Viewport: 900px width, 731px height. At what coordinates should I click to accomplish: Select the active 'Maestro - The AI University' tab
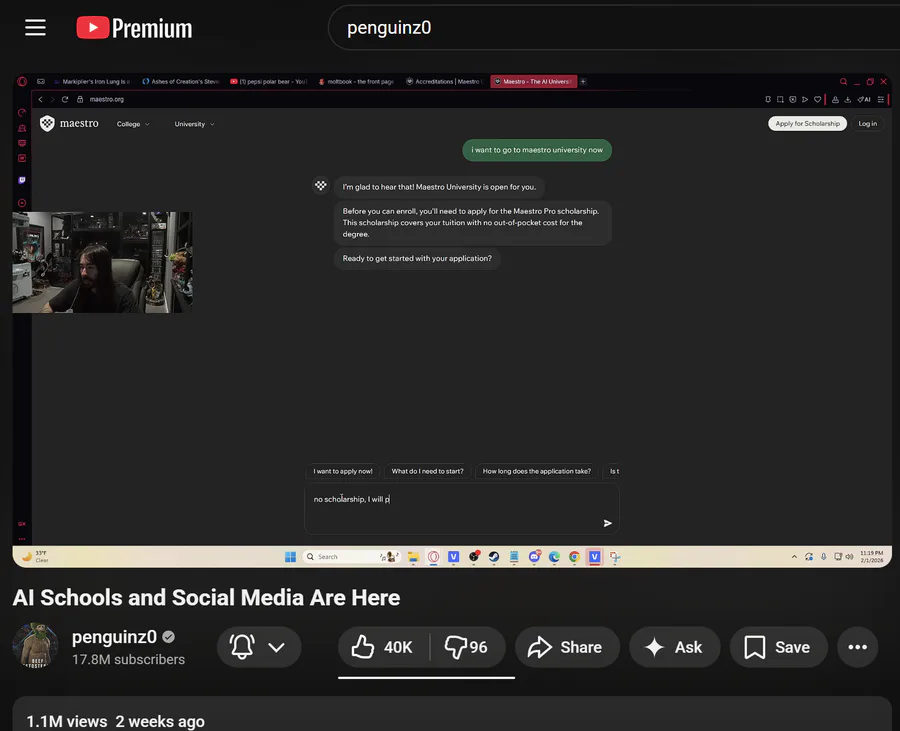coord(533,81)
